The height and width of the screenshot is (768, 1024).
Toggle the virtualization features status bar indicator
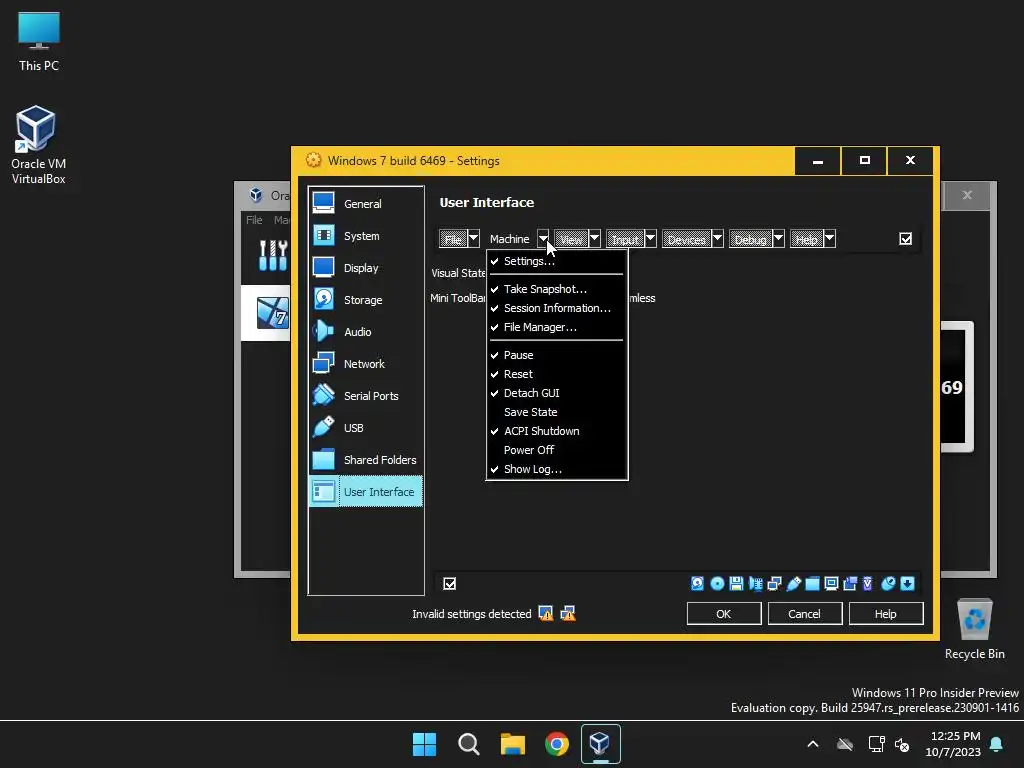(868, 583)
